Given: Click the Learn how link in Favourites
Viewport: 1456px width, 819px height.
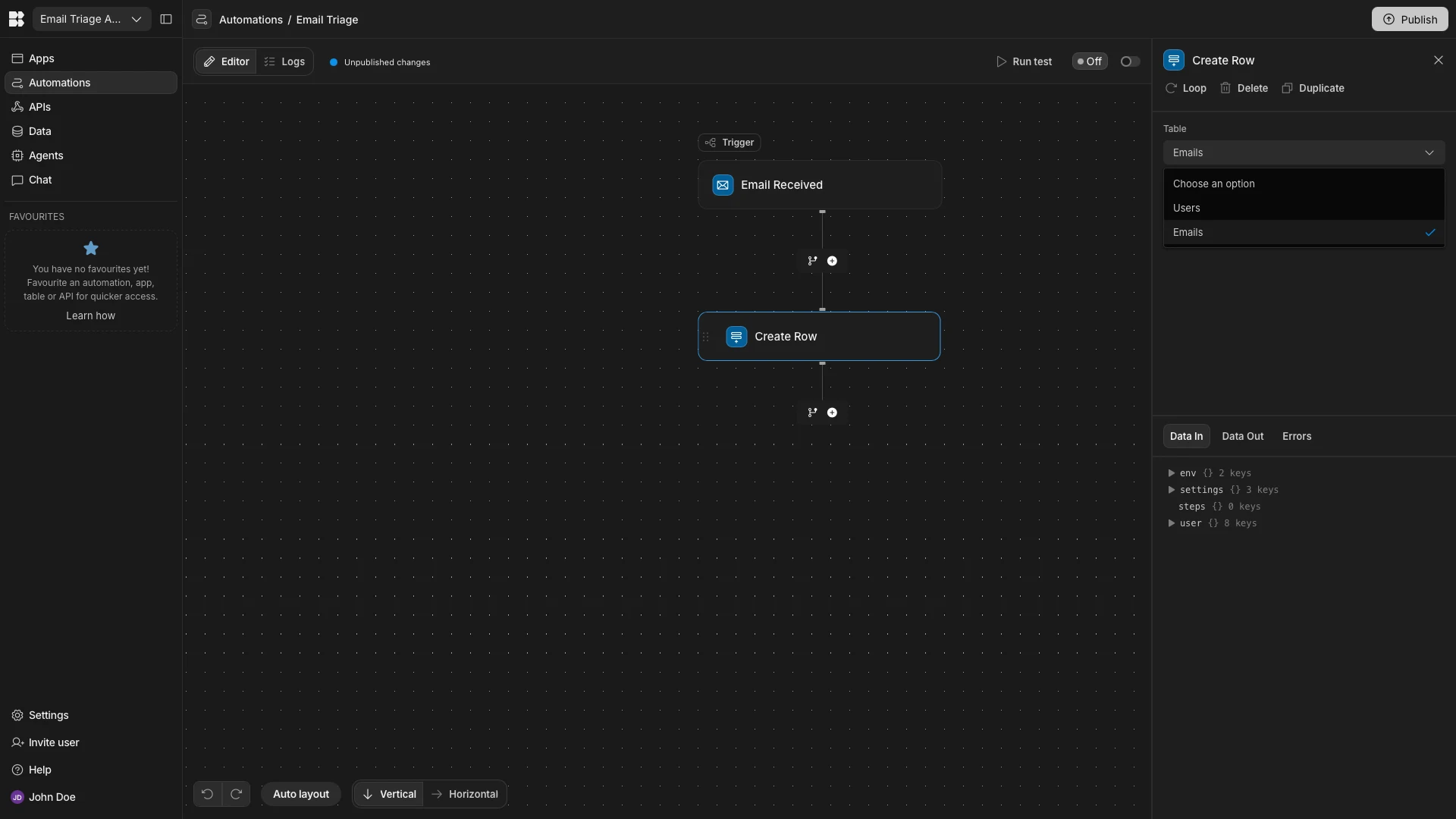Looking at the screenshot, I should click(x=90, y=315).
